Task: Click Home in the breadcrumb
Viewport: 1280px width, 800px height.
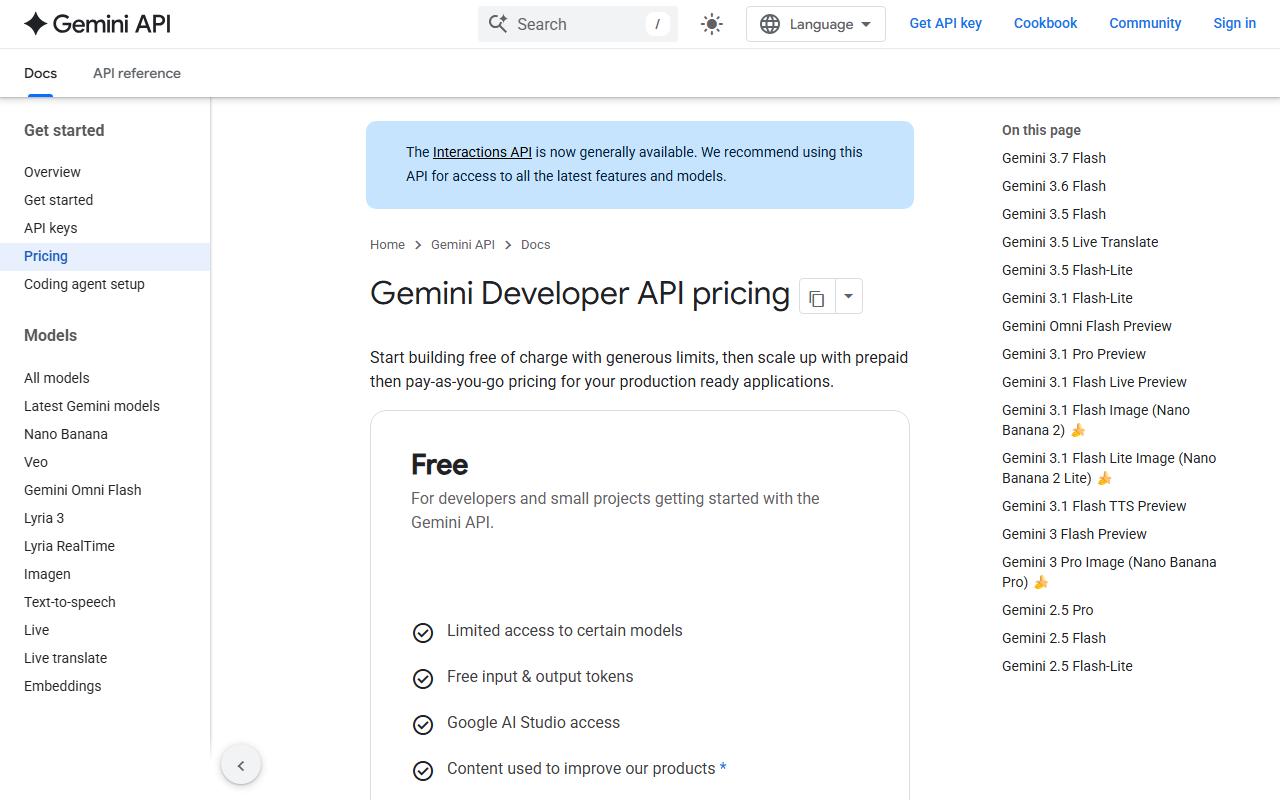Action: click(387, 245)
